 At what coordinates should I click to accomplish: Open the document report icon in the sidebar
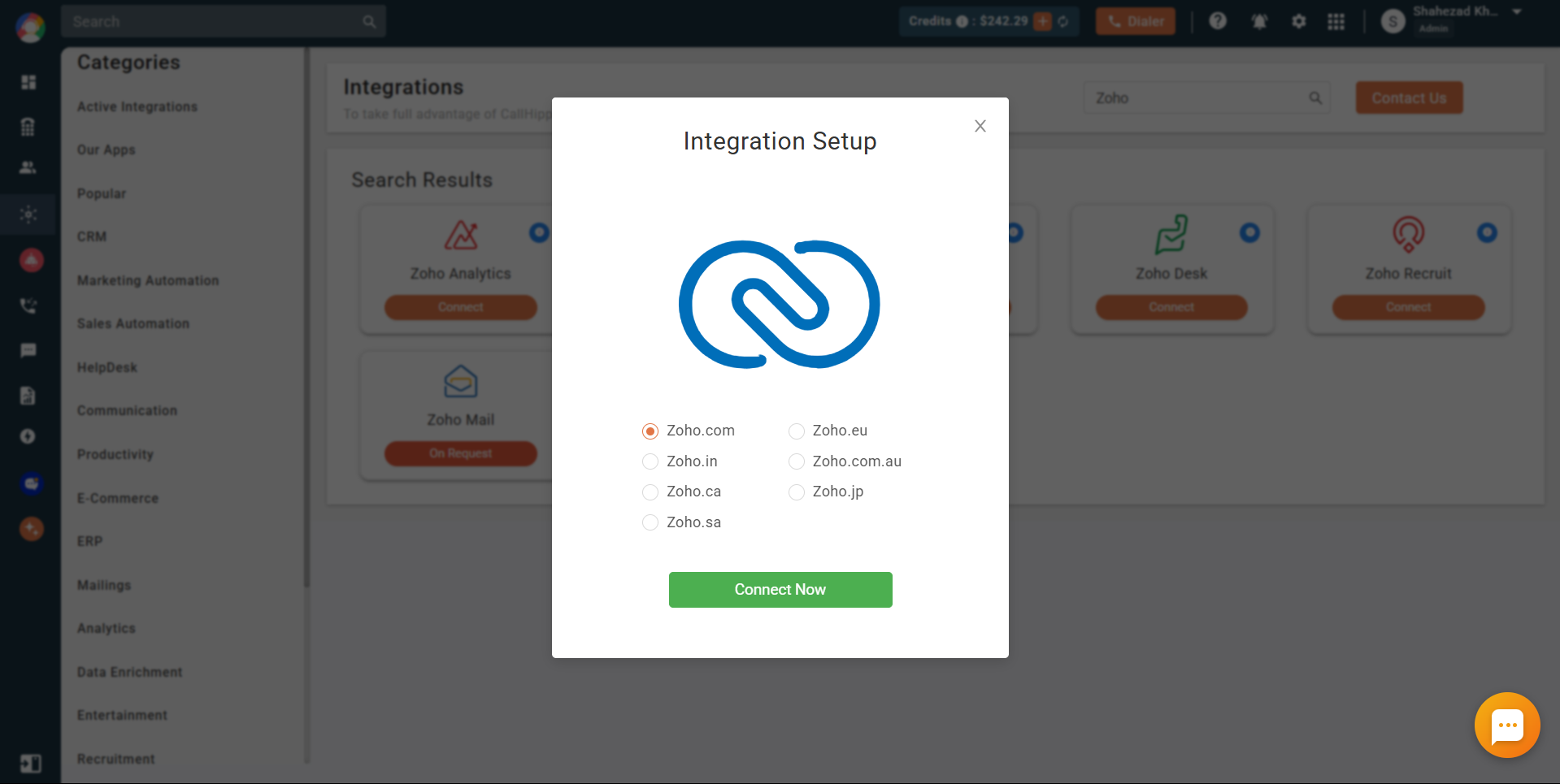point(28,396)
